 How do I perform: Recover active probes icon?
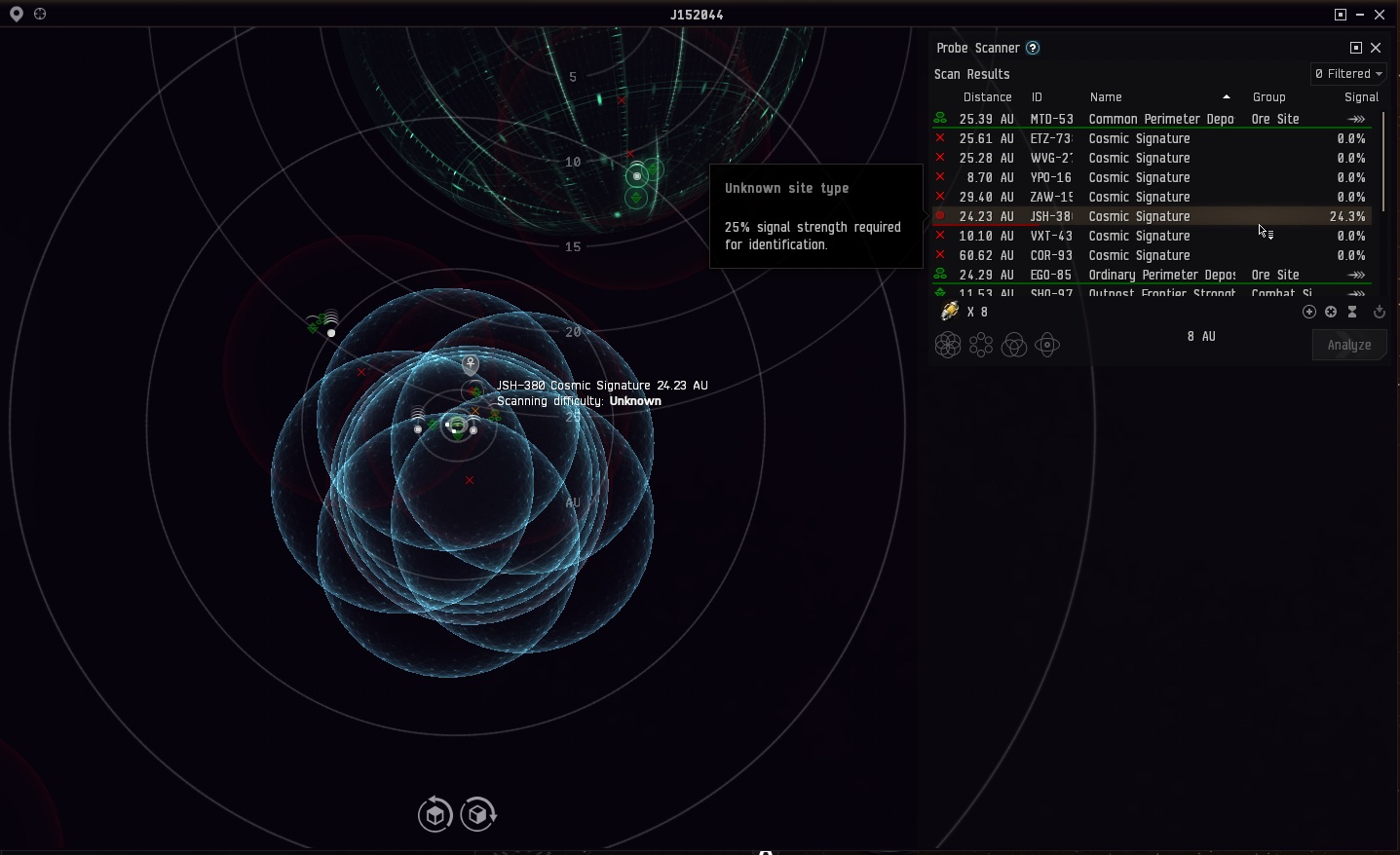point(1380,312)
